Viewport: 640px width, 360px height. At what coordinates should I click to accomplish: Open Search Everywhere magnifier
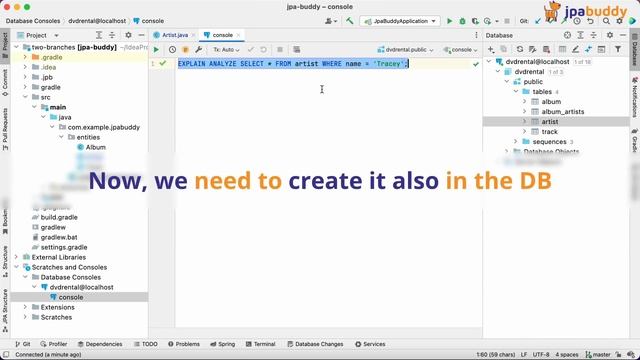(606, 21)
